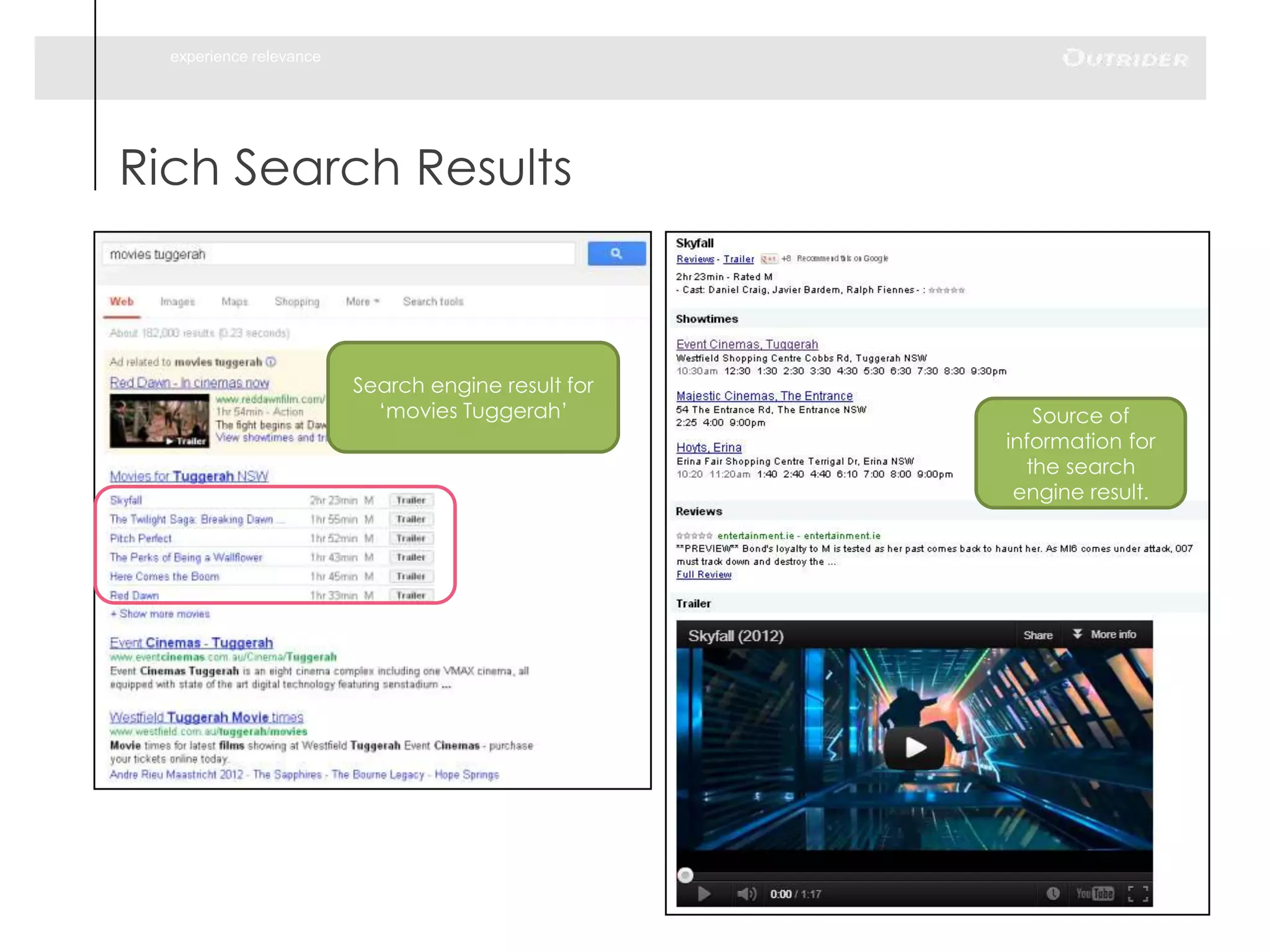Click the Share button on the video

[x=1037, y=635]
